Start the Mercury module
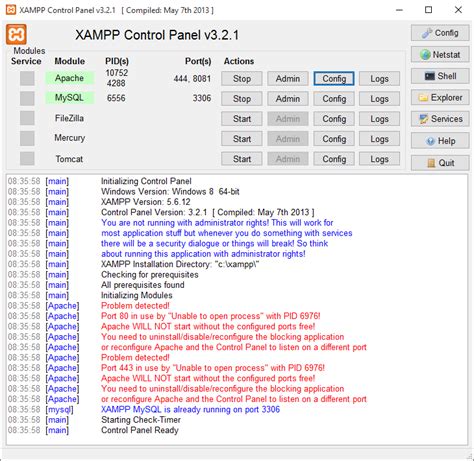This screenshot has width=474, height=461. [x=242, y=139]
